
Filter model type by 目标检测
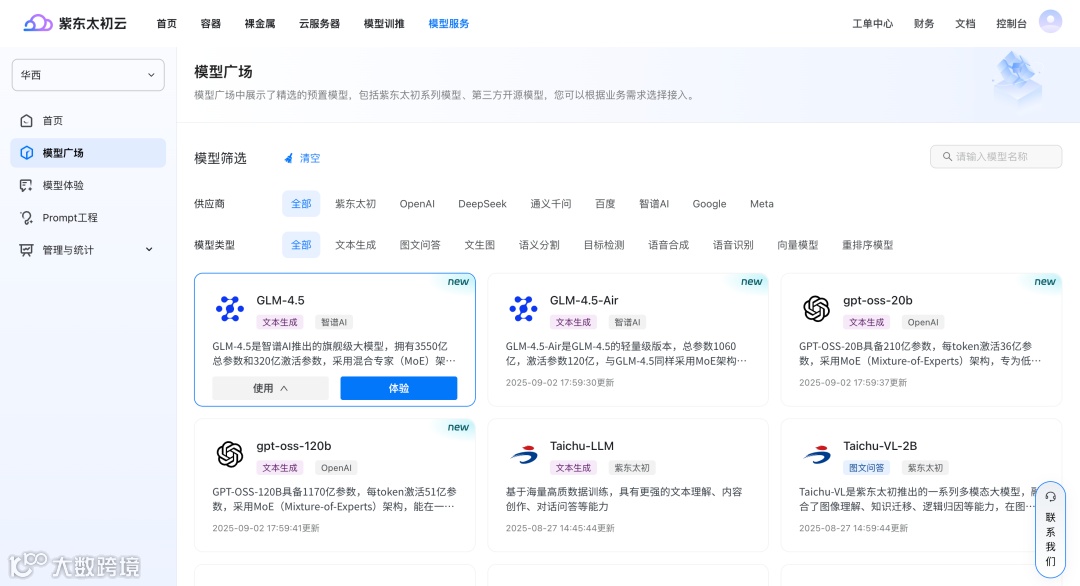604,245
